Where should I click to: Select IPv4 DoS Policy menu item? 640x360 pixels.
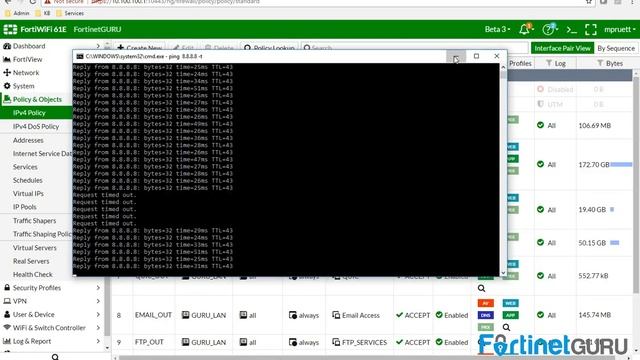(36, 127)
